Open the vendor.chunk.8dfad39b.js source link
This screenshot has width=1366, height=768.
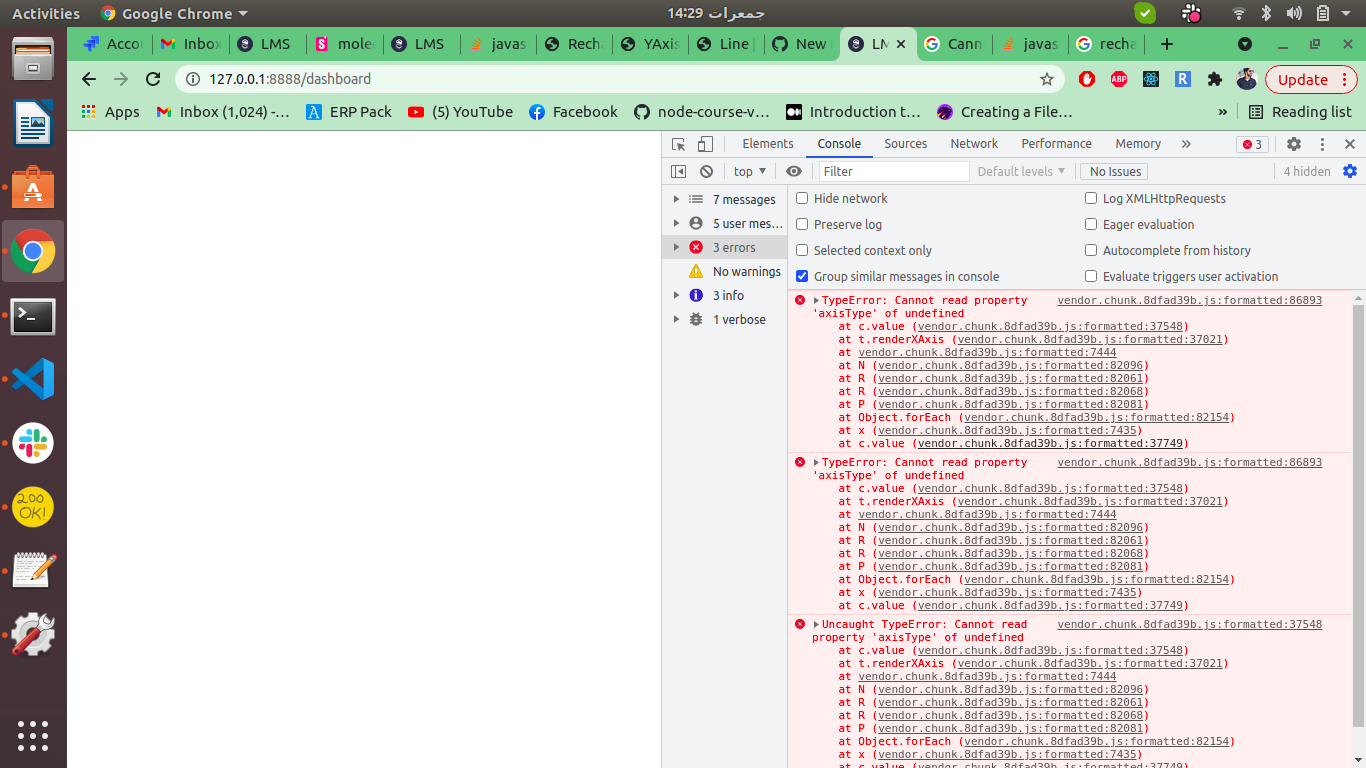click(x=1190, y=300)
